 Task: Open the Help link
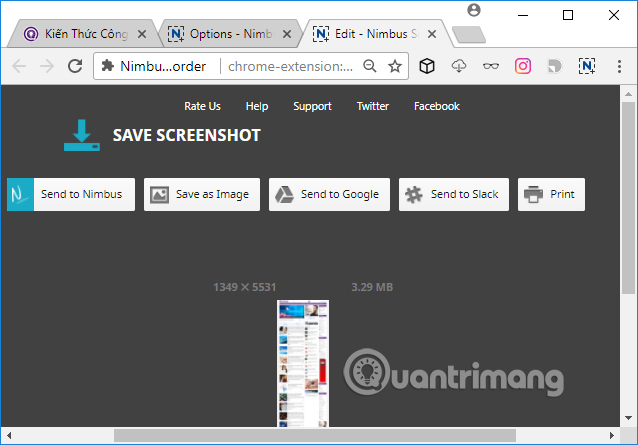click(257, 106)
